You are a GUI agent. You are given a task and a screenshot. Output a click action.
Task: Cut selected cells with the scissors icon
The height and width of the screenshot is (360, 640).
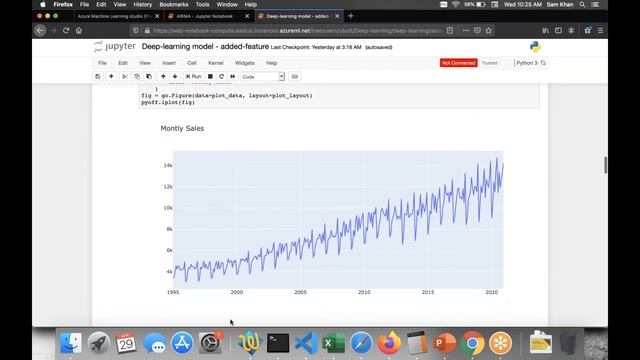pyautogui.click(x=125, y=76)
